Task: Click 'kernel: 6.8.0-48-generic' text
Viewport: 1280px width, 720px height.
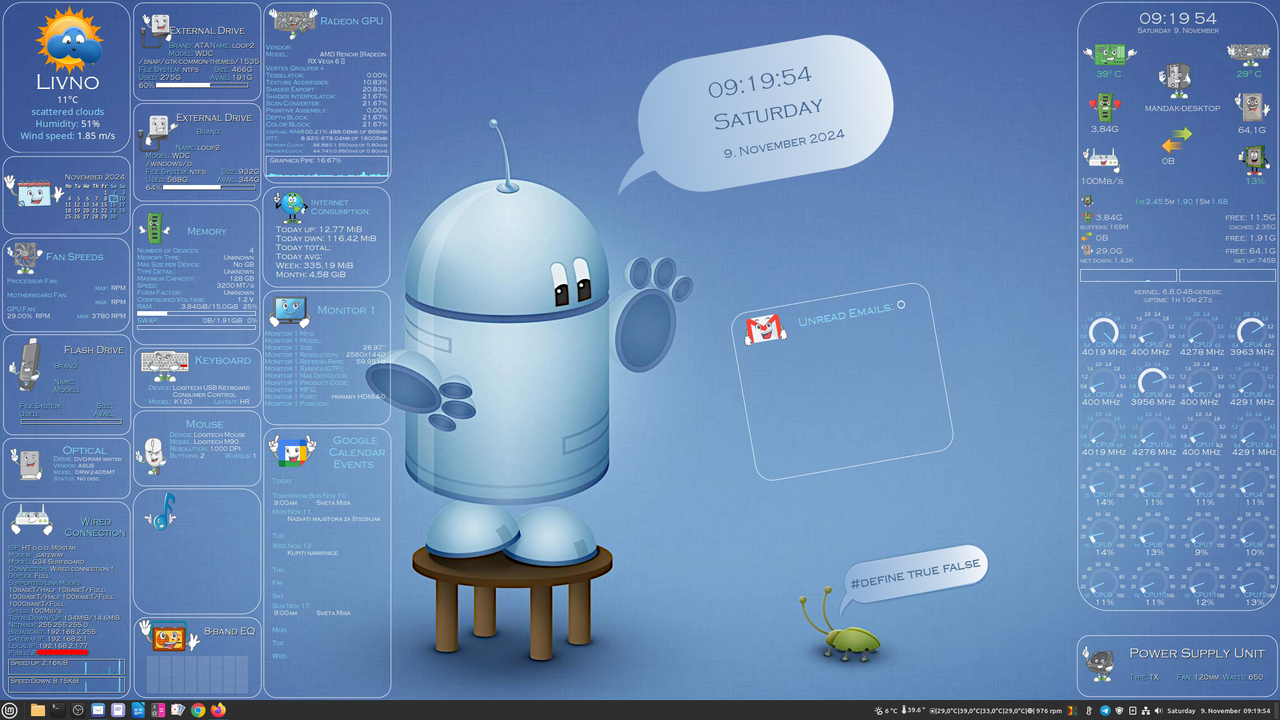Action: 1176,291
